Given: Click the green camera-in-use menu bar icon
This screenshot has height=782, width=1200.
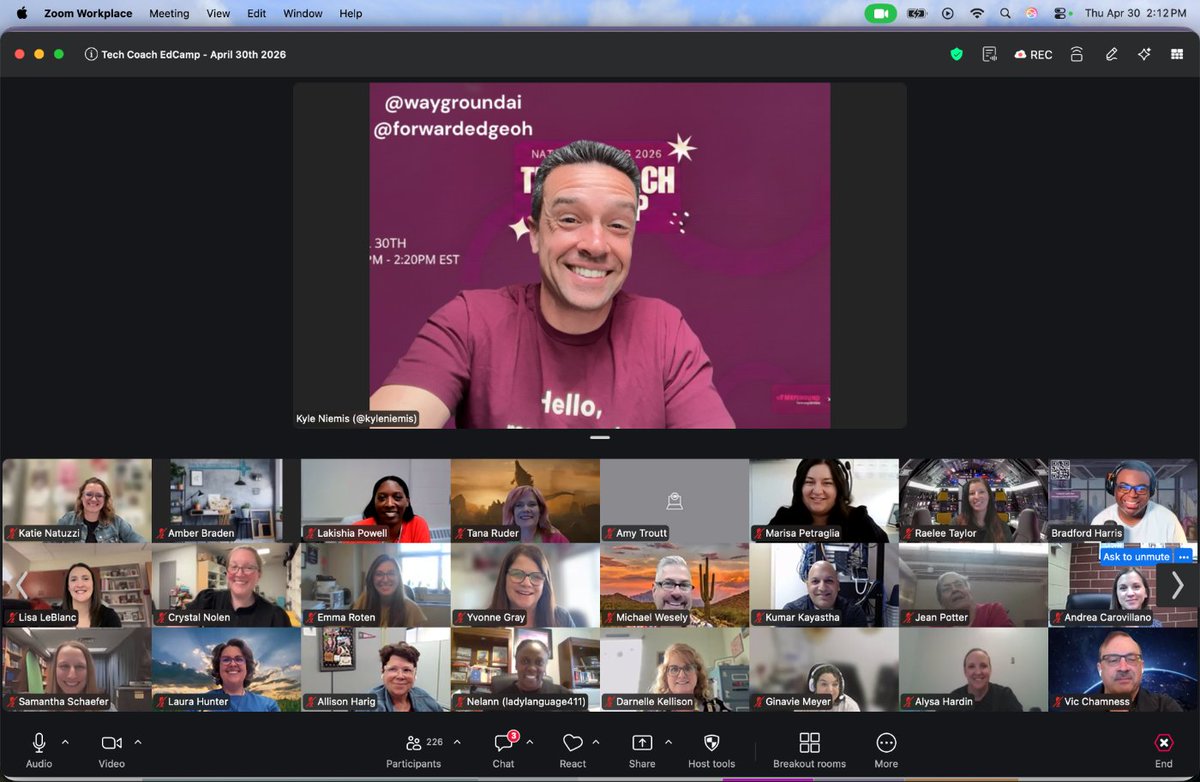Looking at the screenshot, I should 881,13.
